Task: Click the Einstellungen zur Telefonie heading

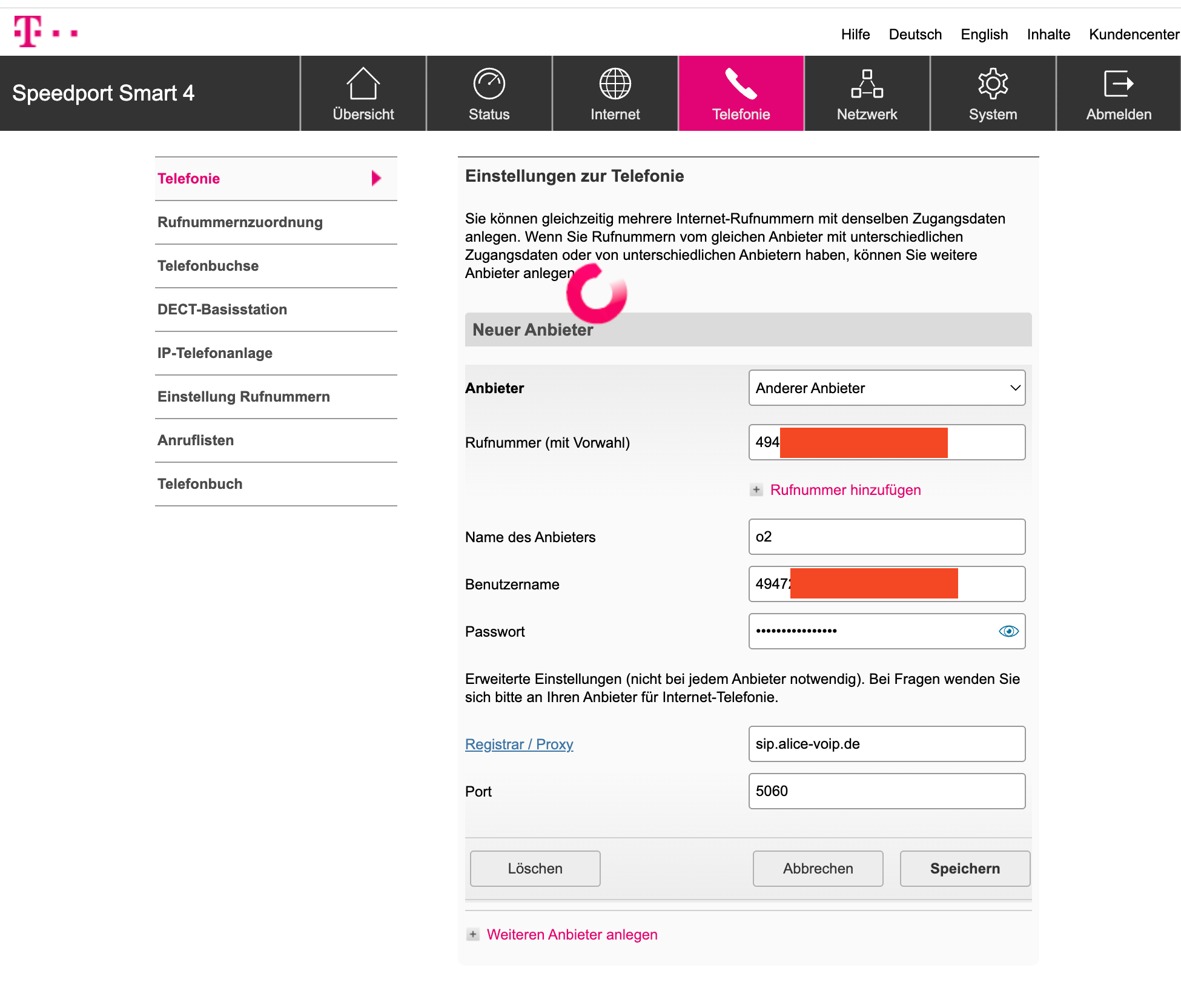Action: 574,176
